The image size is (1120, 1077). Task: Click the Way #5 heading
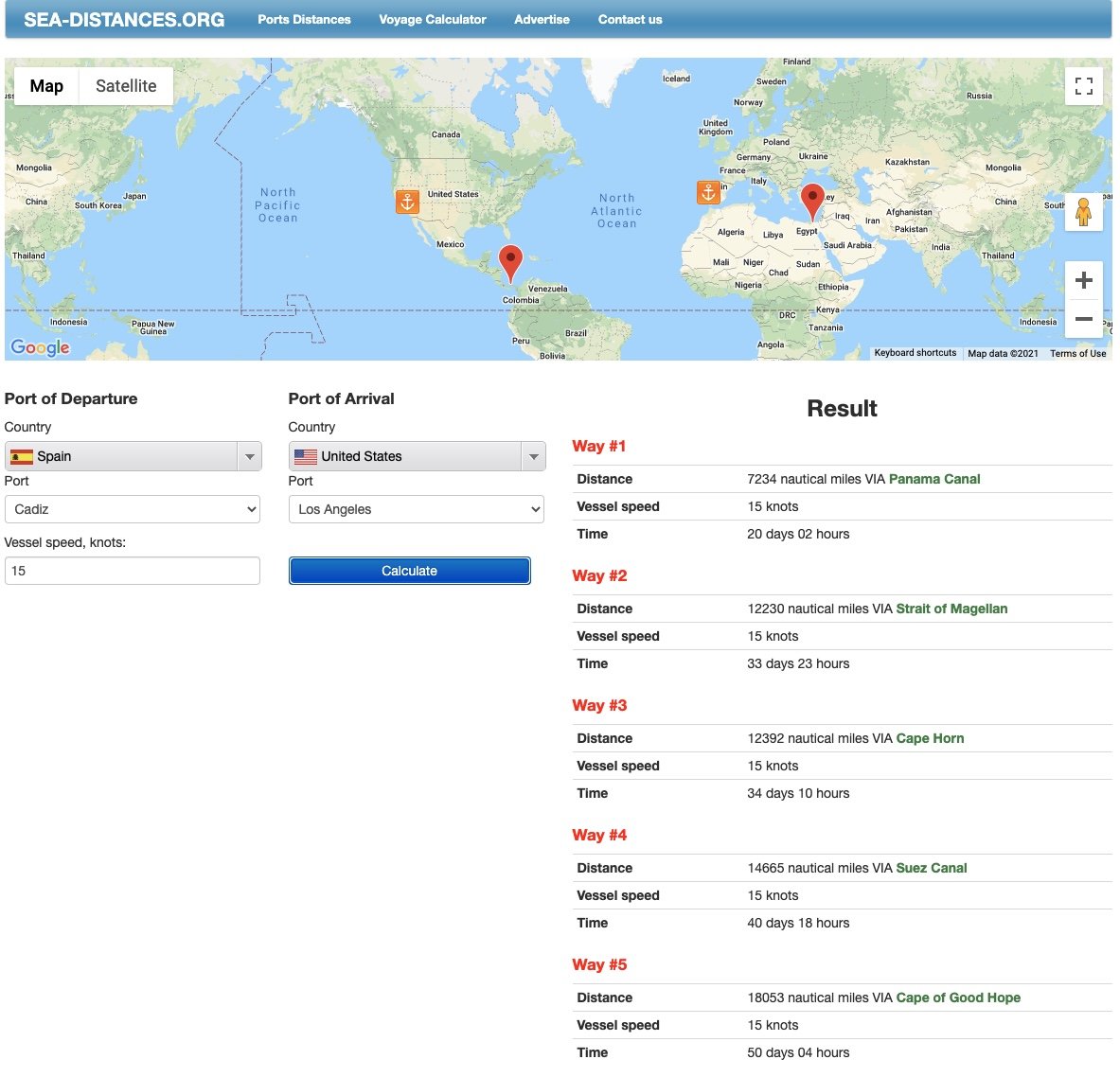[599, 965]
